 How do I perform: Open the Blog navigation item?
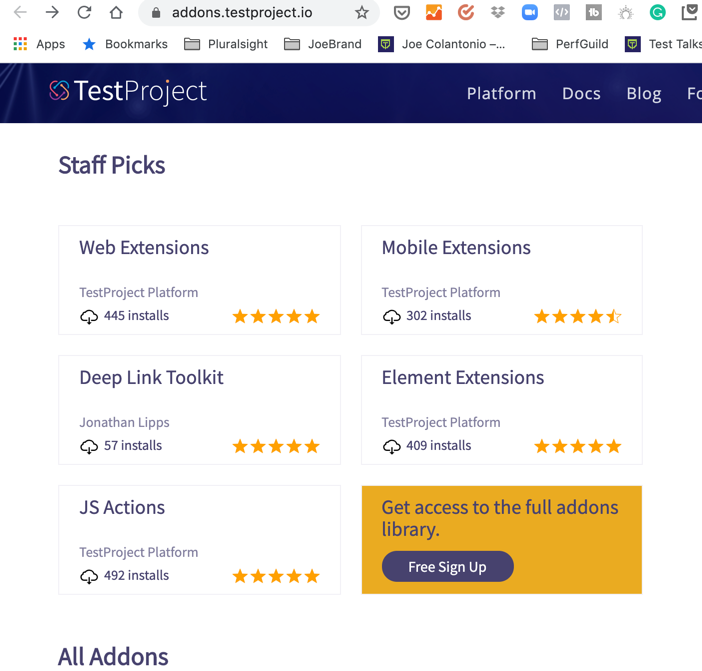tap(644, 94)
